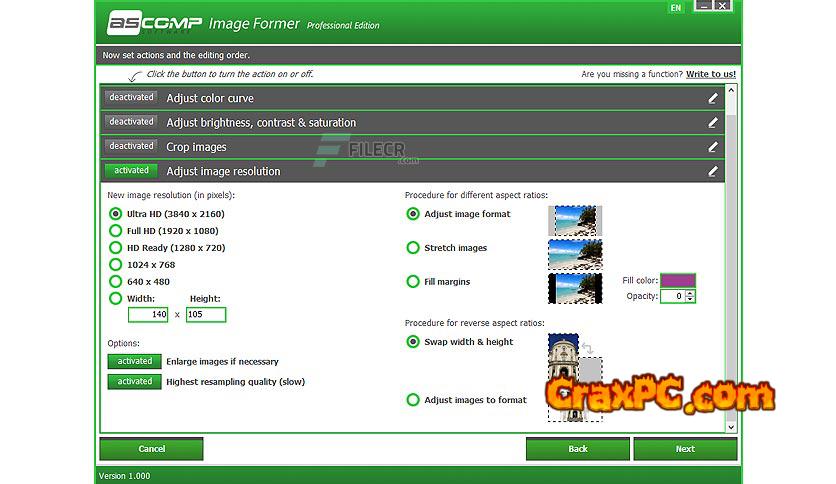
Task: Increase Opacity with the up arrow
Action: click(690, 293)
